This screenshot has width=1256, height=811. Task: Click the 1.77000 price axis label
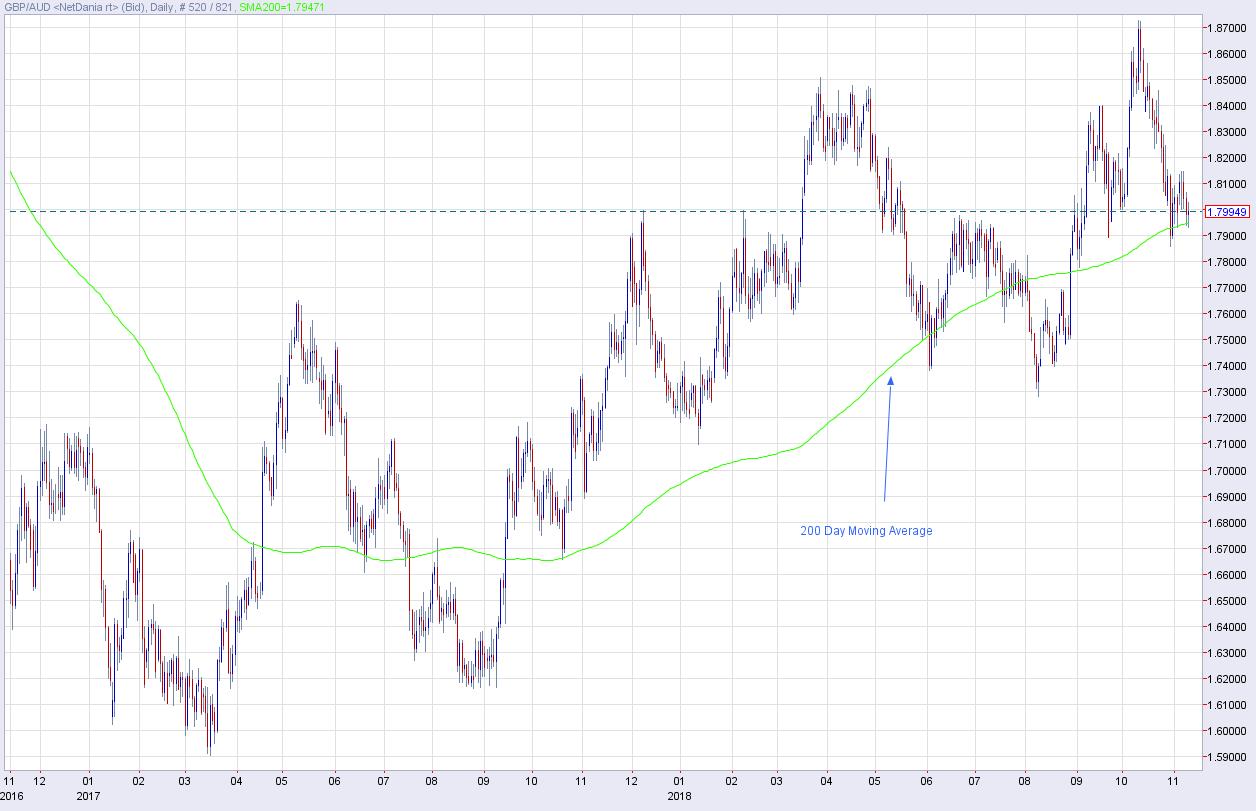[1226, 288]
